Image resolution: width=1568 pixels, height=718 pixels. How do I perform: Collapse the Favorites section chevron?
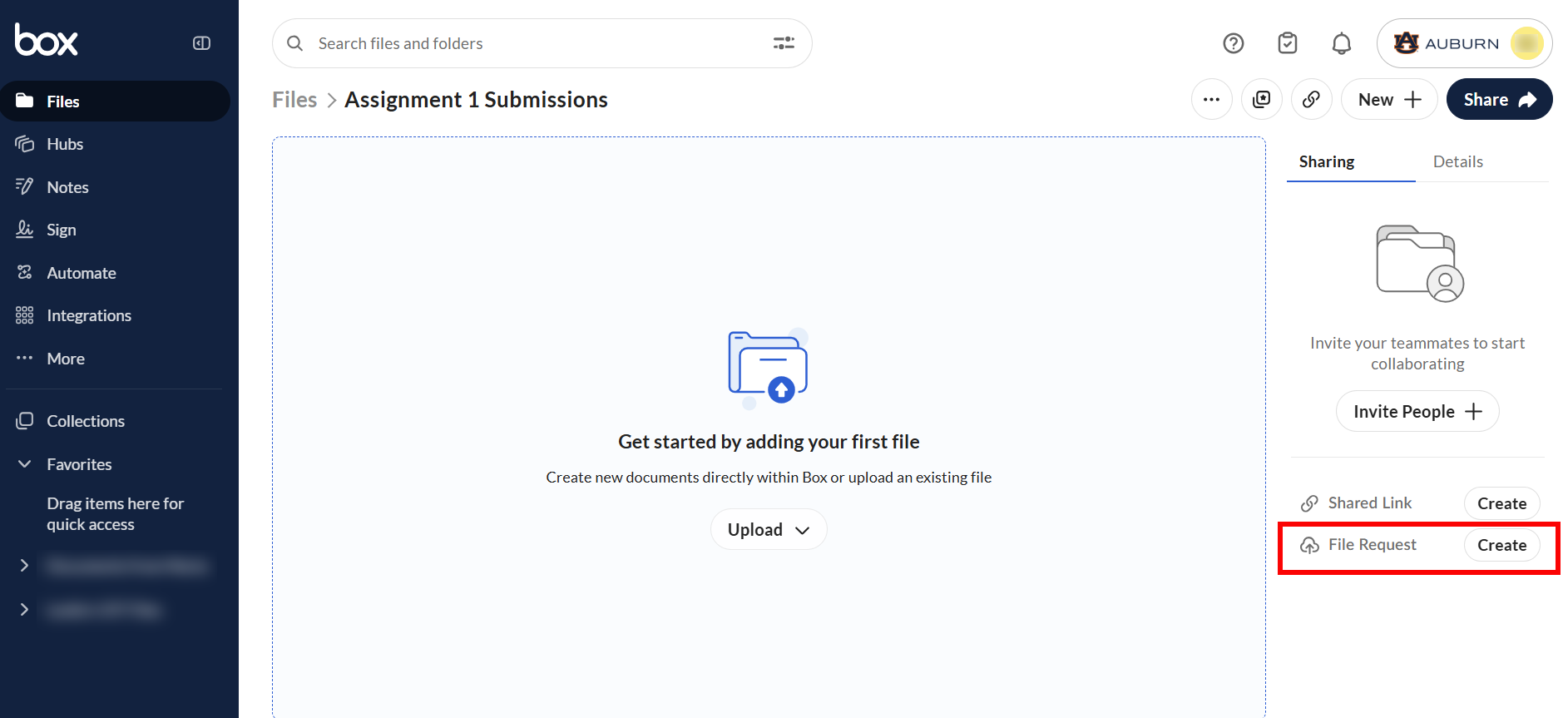point(24,464)
